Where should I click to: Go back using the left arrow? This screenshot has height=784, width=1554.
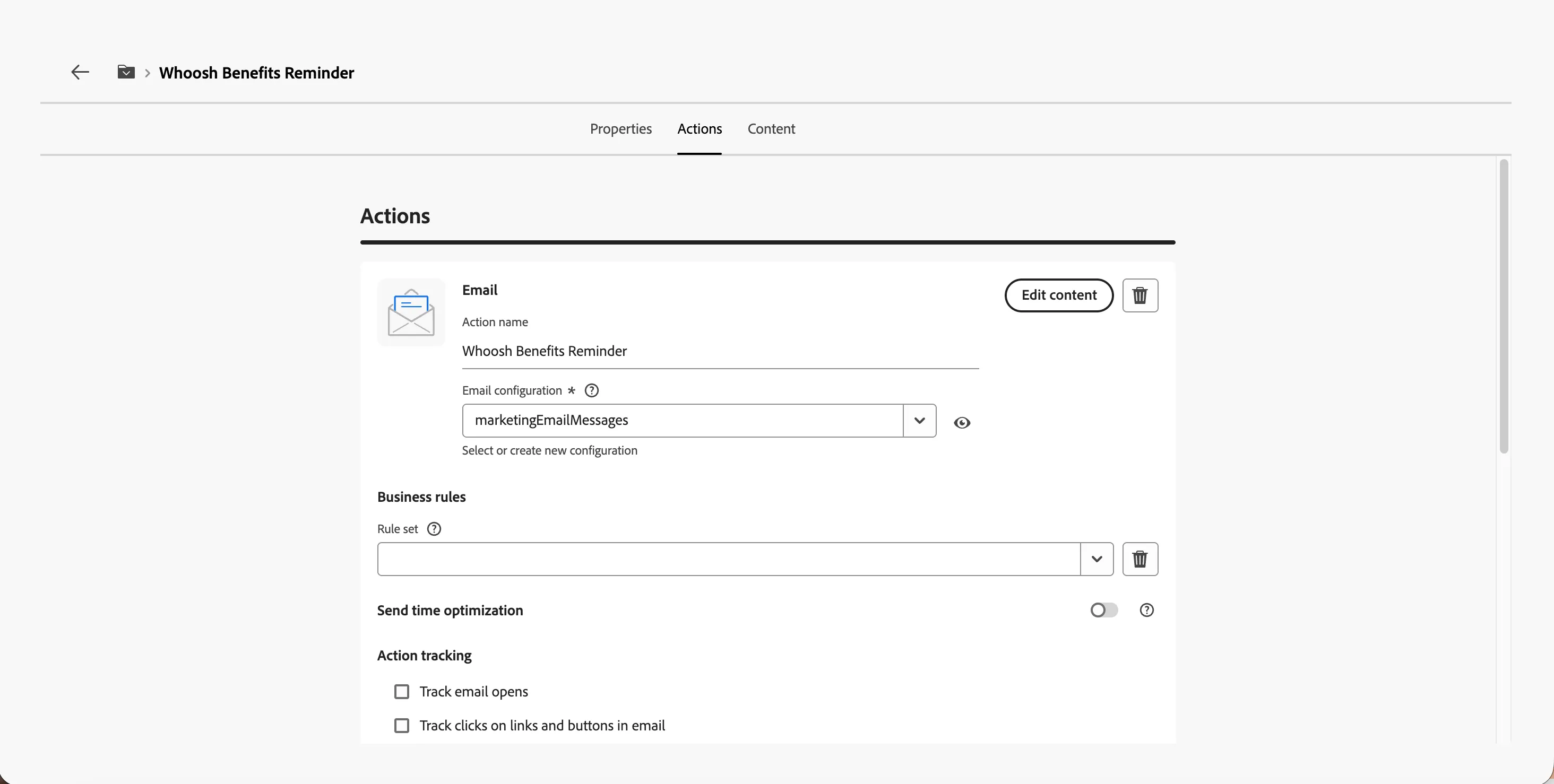pyautogui.click(x=80, y=72)
